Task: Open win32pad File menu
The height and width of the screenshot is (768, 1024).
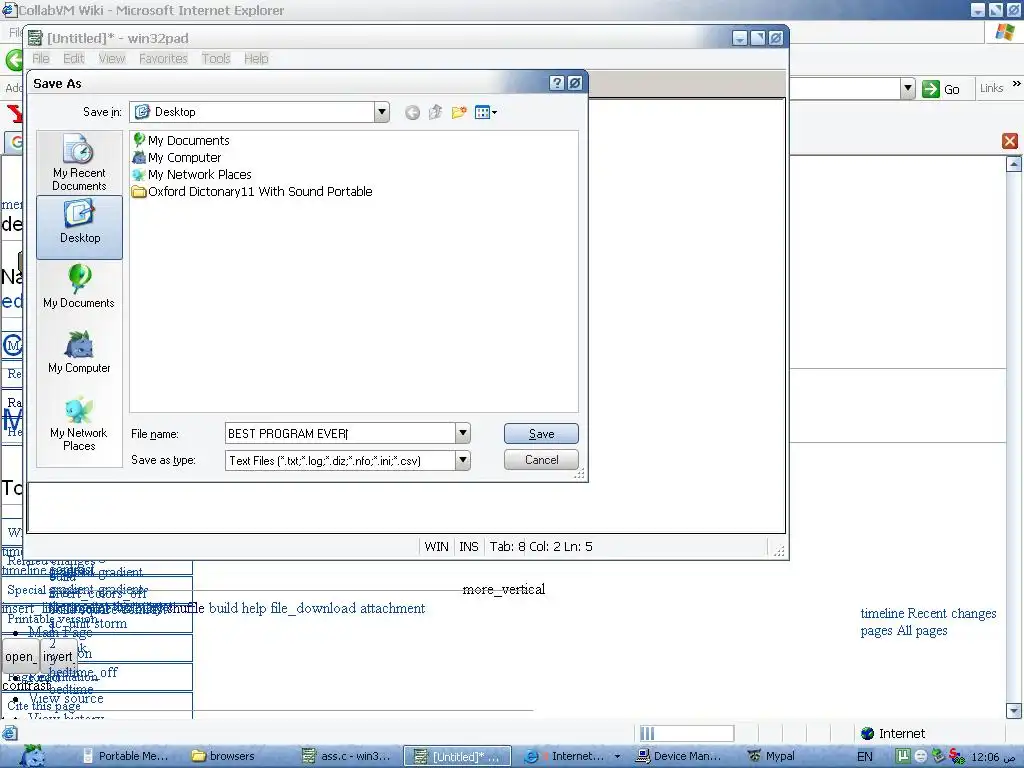Action: (x=41, y=59)
